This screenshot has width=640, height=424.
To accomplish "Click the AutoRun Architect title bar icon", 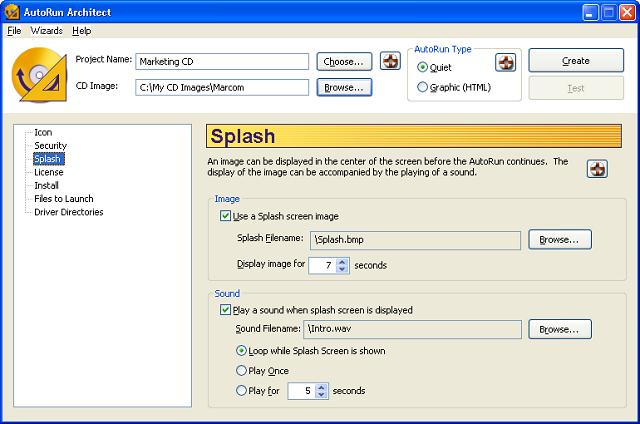I will pos(11,12).
